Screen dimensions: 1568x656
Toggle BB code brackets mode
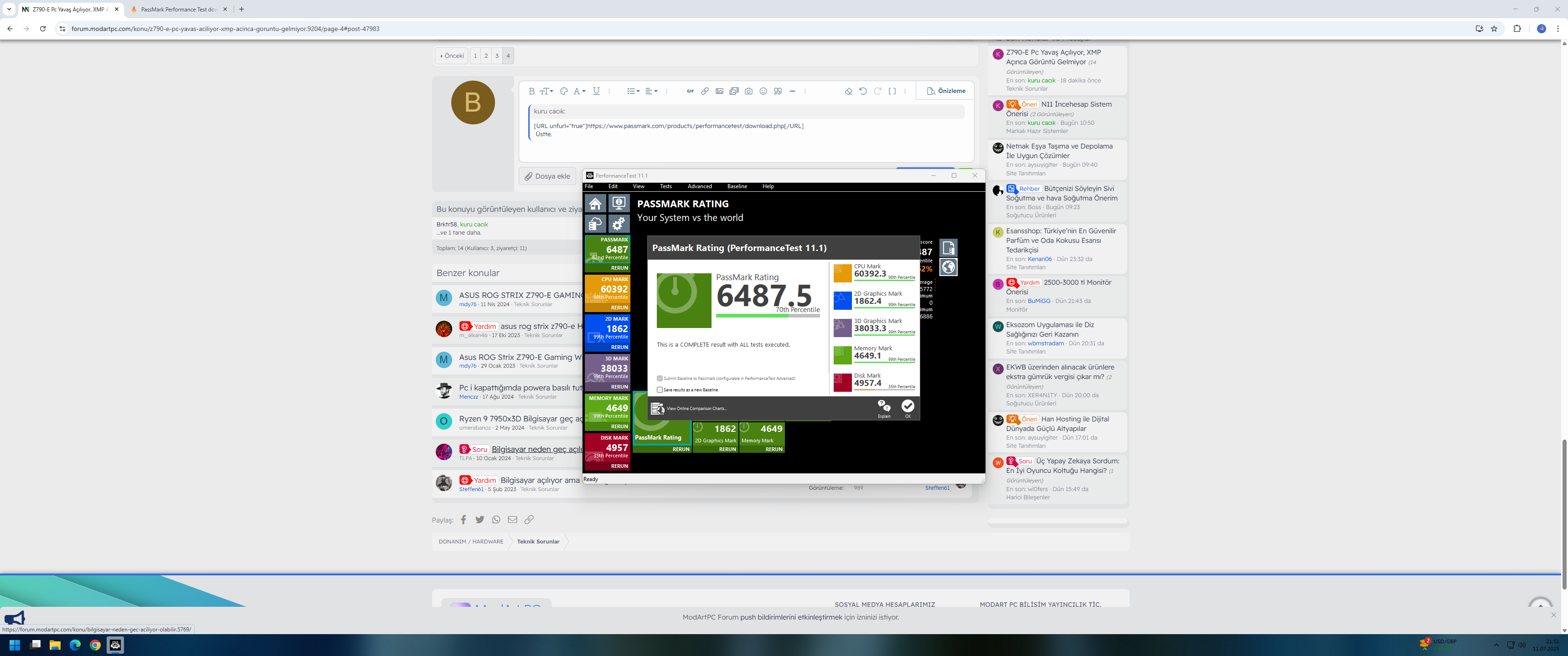pyautogui.click(x=892, y=91)
